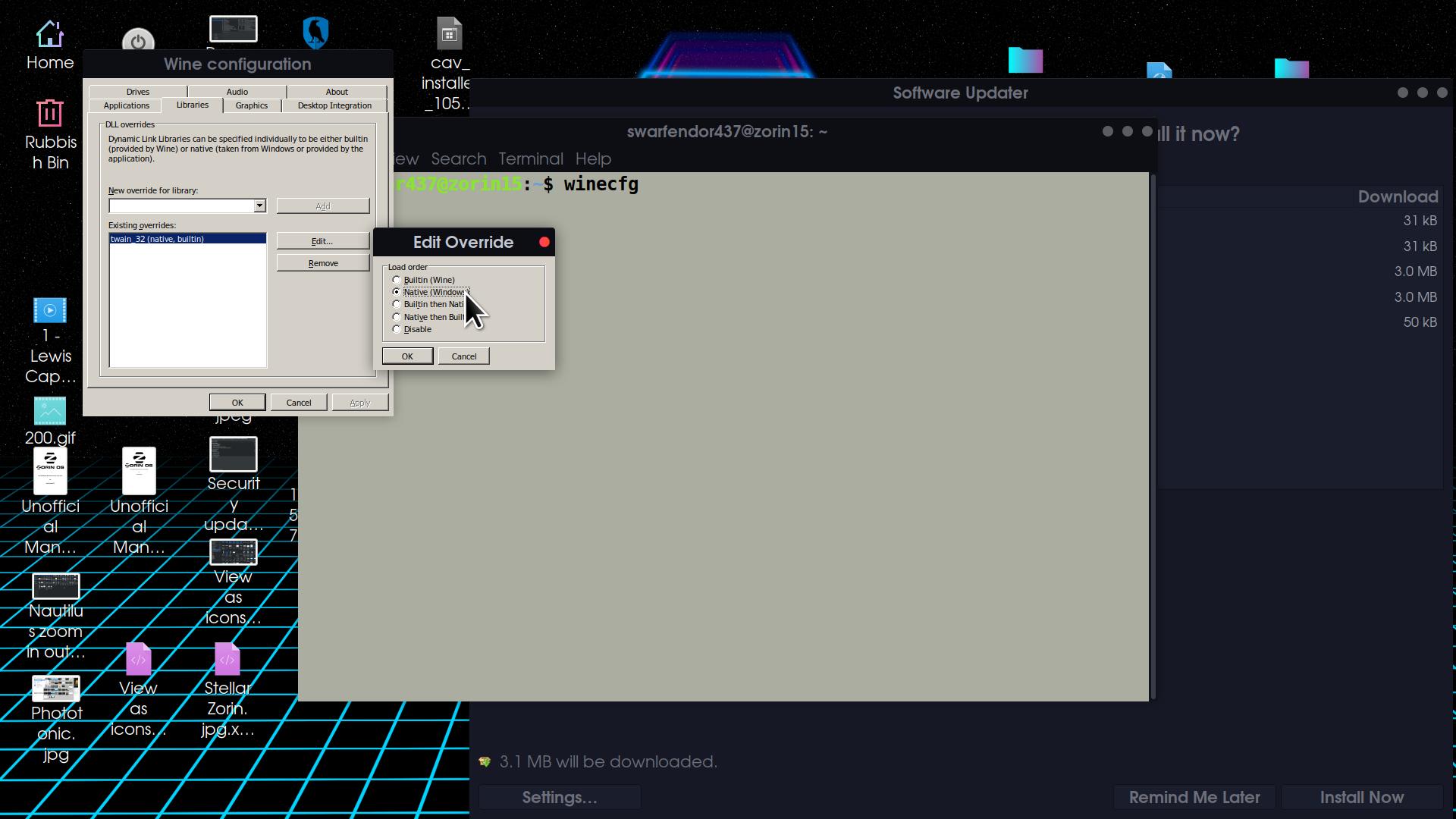This screenshot has height=819, width=1456.
Task: Select the Builtin (Wine) radio option
Action: (397, 280)
